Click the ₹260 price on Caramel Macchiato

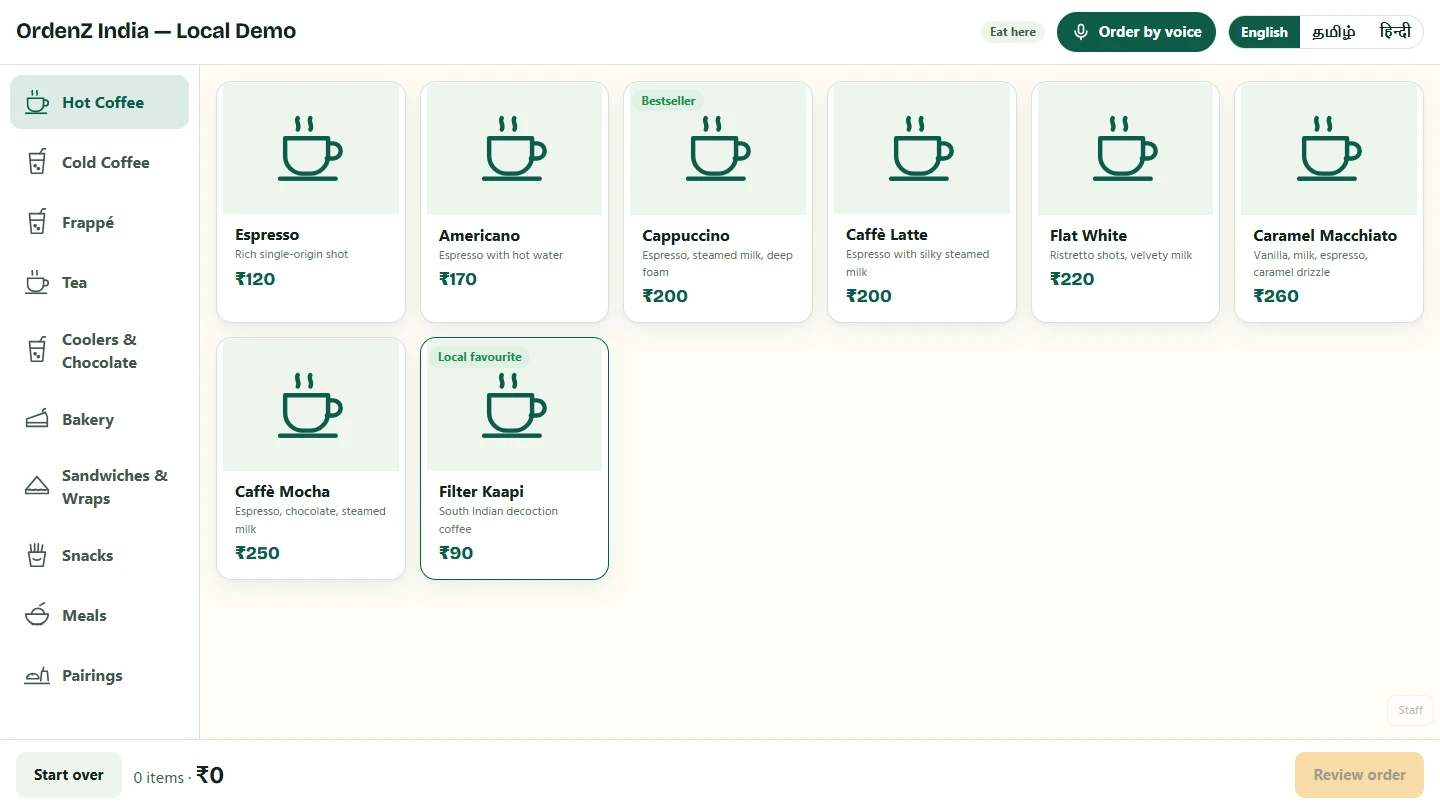(x=1276, y=296)
